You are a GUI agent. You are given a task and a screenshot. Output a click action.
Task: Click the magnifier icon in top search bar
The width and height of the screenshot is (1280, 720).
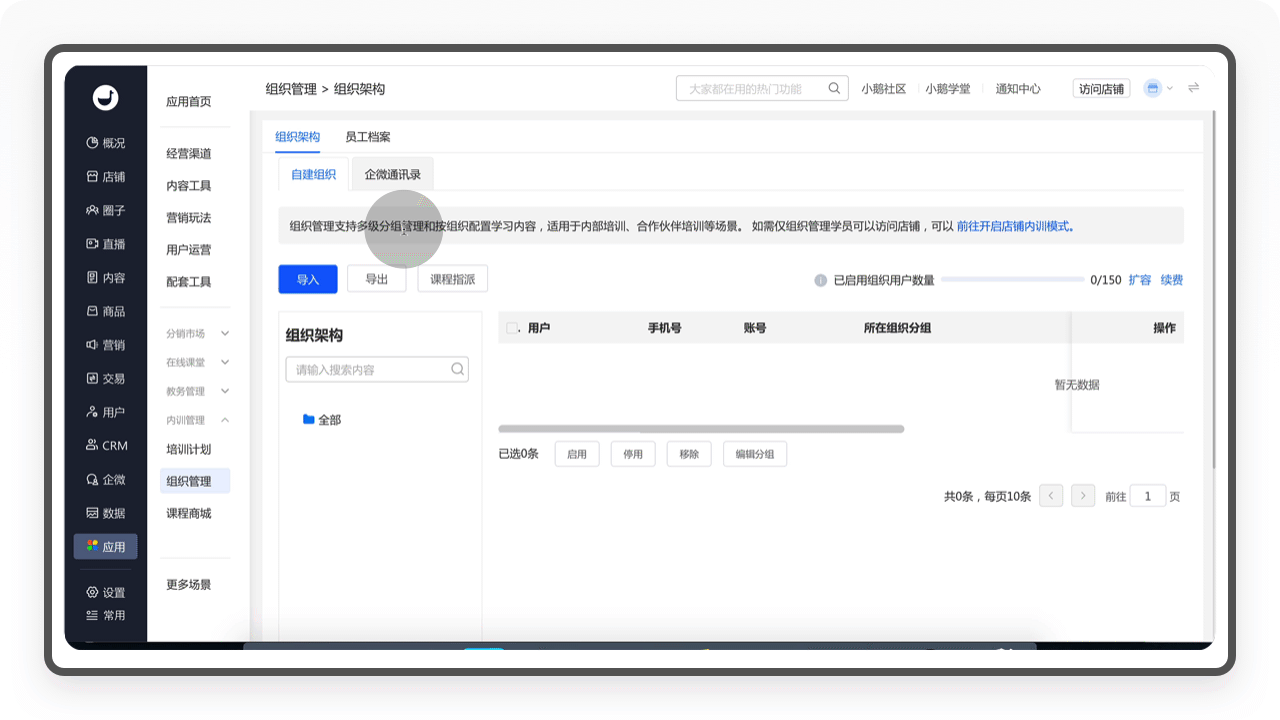tap(834, 88)
